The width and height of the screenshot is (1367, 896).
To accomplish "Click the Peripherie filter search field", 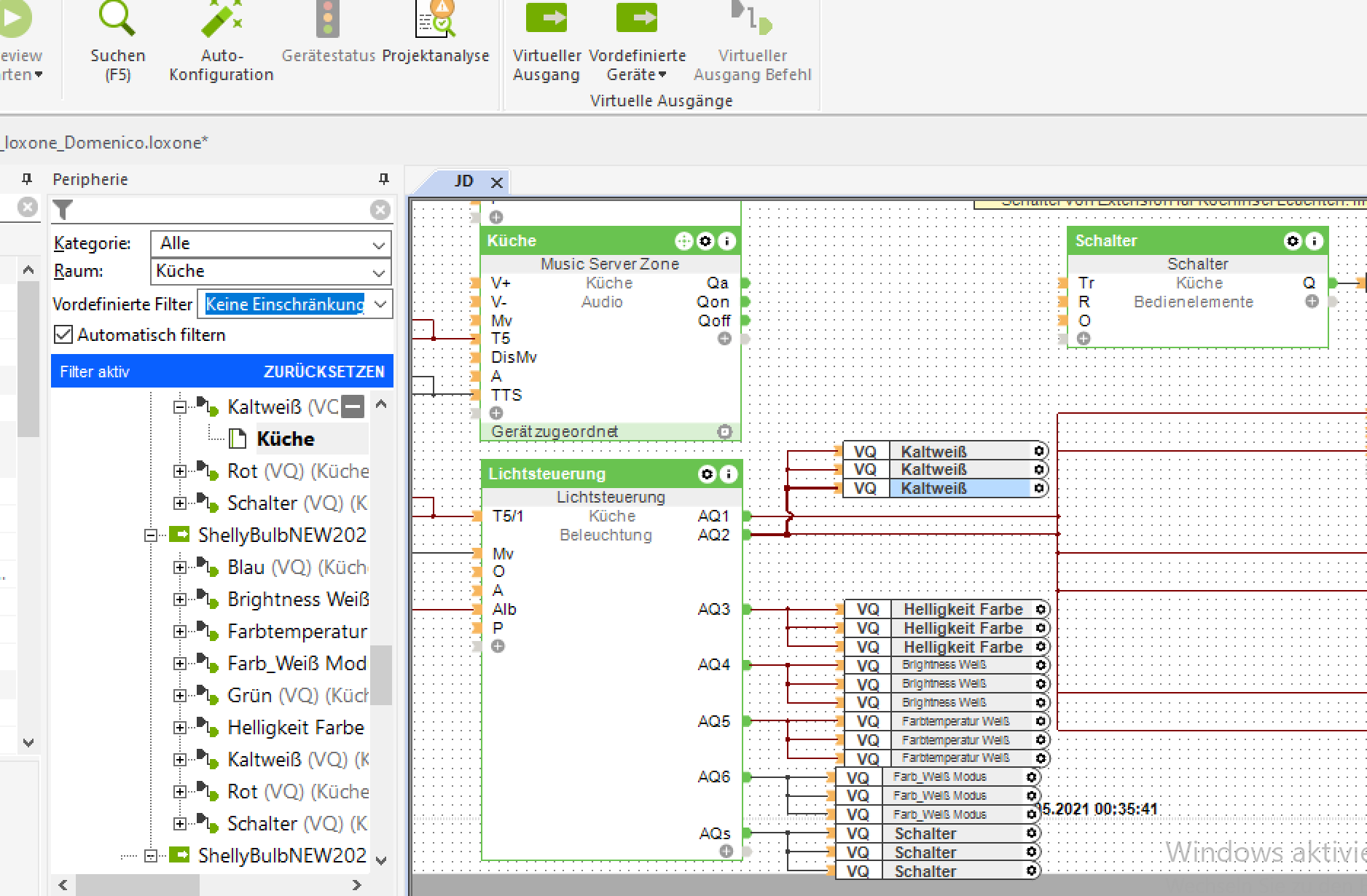I will point(219,210).
